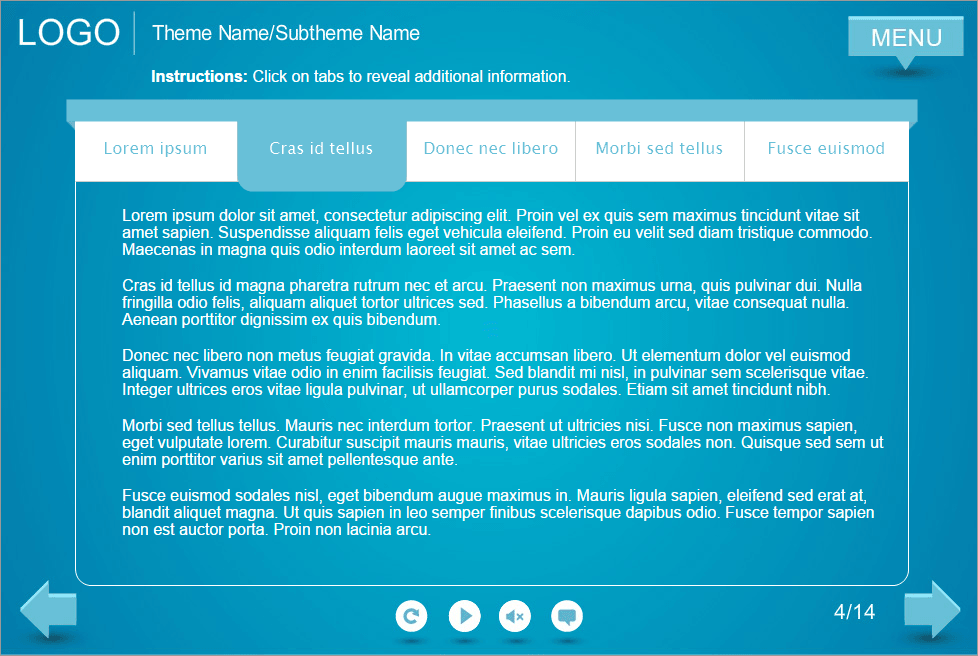This screenshot has height=656, width=978.
Task: Open the course MENU
Action: (905, 38)
